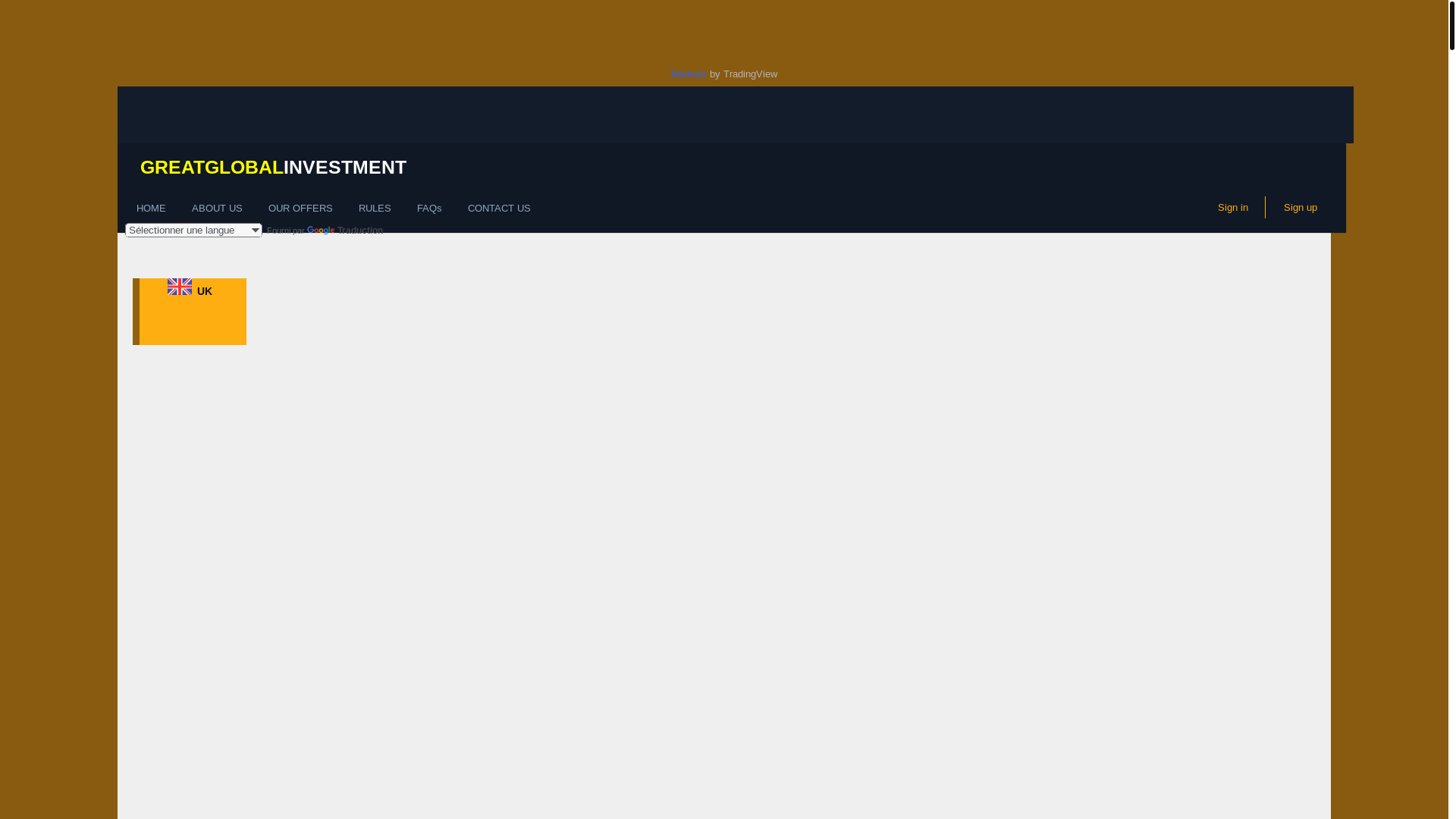The image size is (1456, 819).
Task: Go to ABOUT US page
Action: pos(217,209)
